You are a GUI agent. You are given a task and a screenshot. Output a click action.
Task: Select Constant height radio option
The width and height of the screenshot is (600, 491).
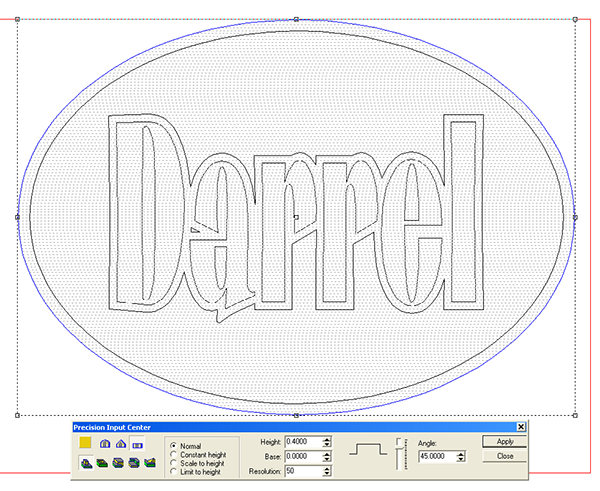[x=173, y=455]
